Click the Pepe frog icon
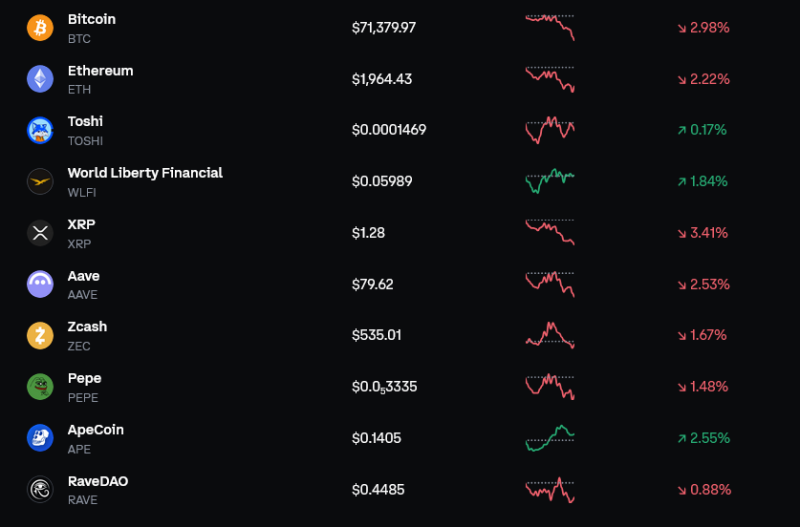Viewport: 800px width, 527px height. [x=40, y=387]
